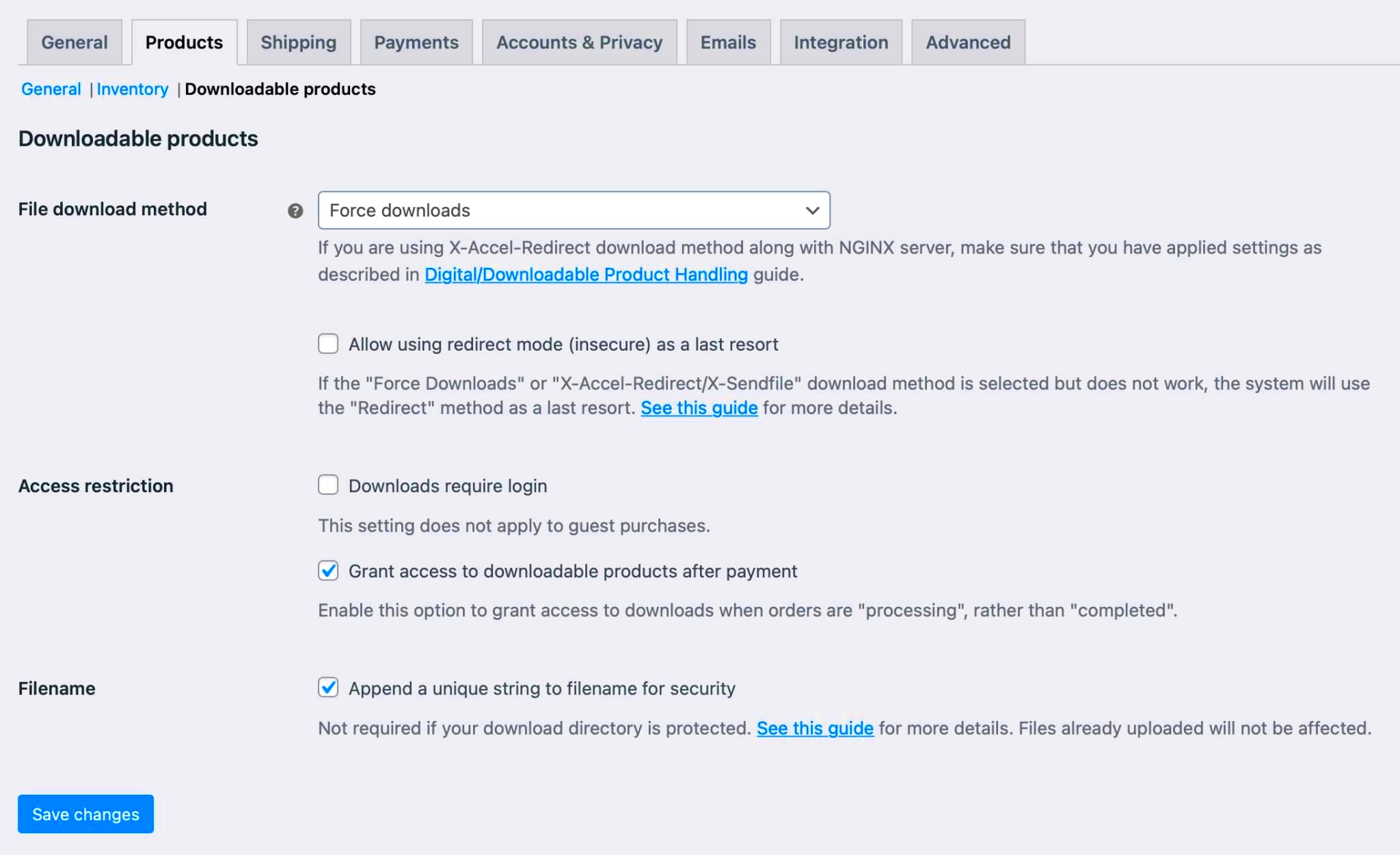
Task: Click the Inventory link in Products
Action: pyautogui.click(x=132, y=89)
